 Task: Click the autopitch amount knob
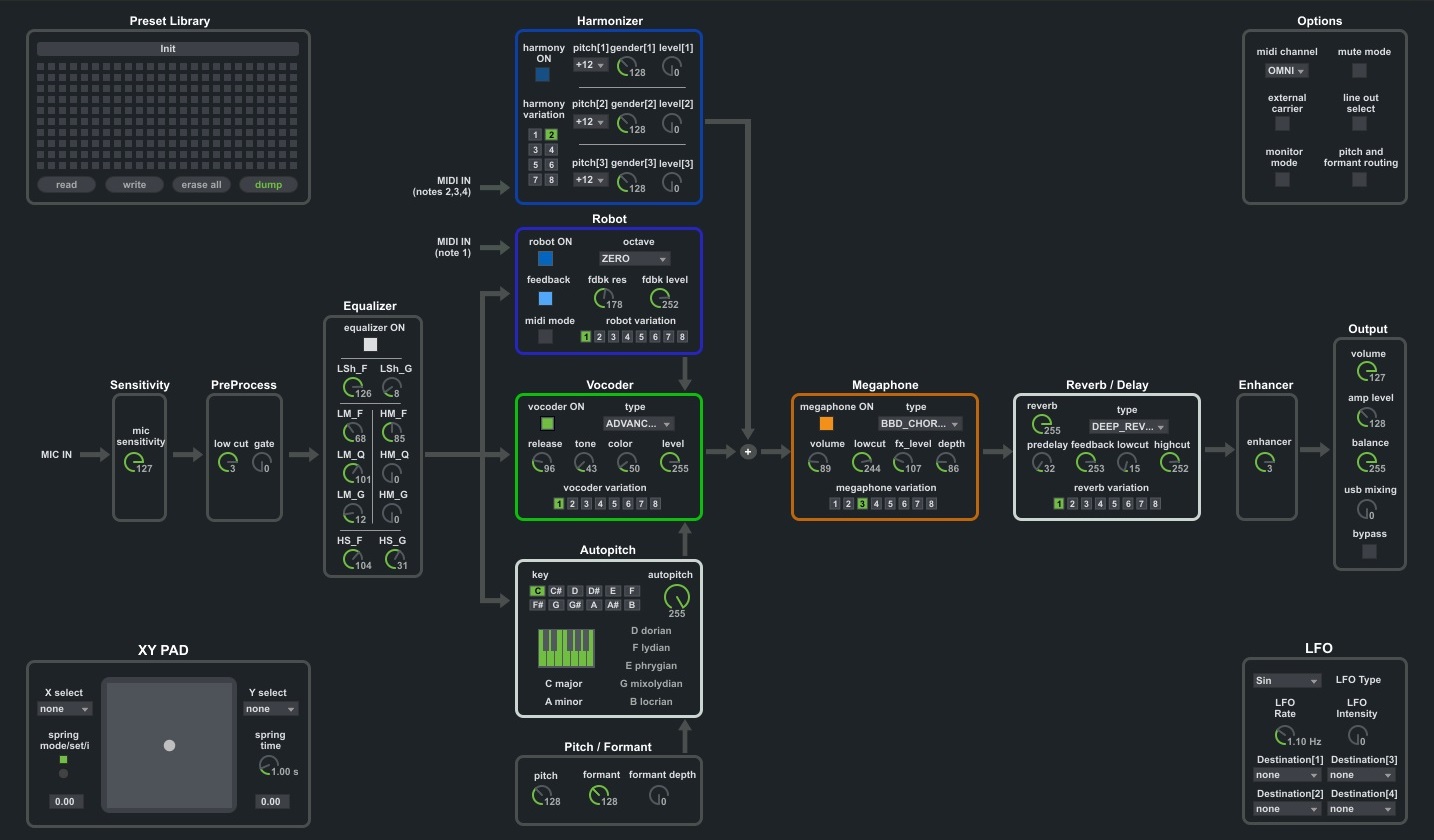point(676,597)
